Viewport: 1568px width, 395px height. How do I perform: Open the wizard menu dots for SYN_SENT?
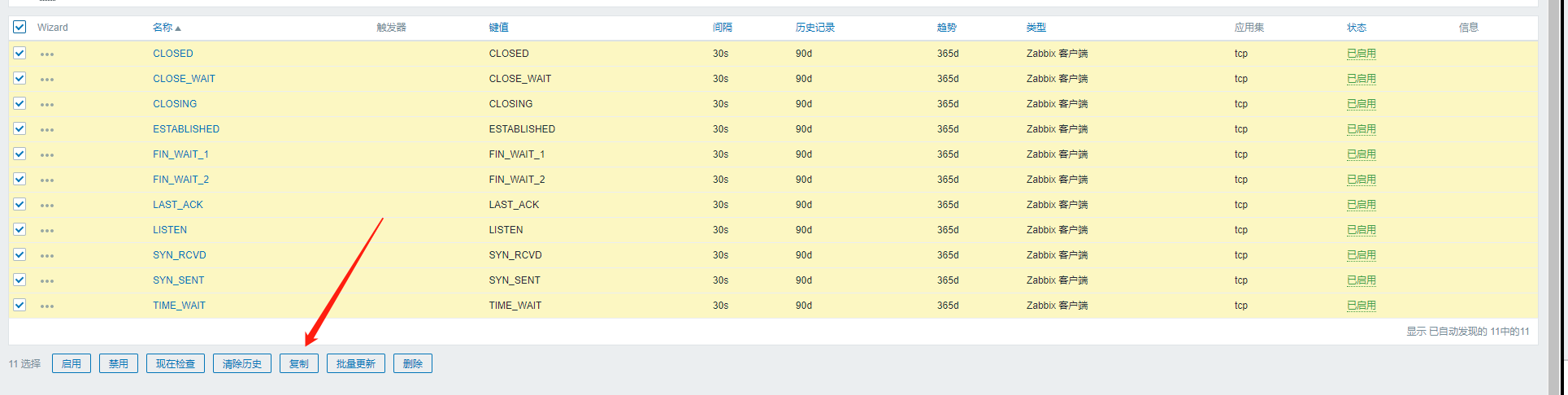point(47,281)
